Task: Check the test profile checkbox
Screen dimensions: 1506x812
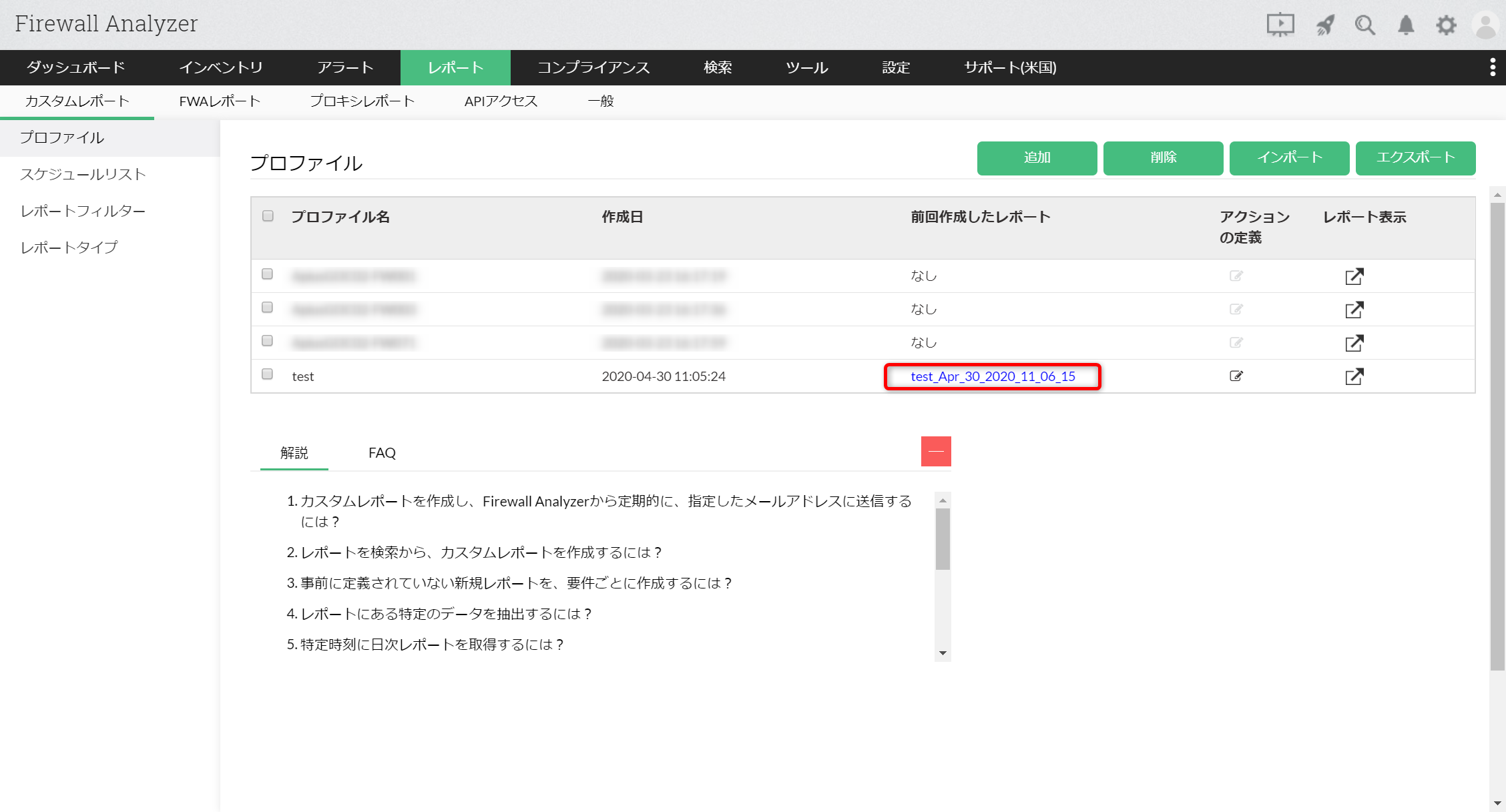Action: pos(268,374)
